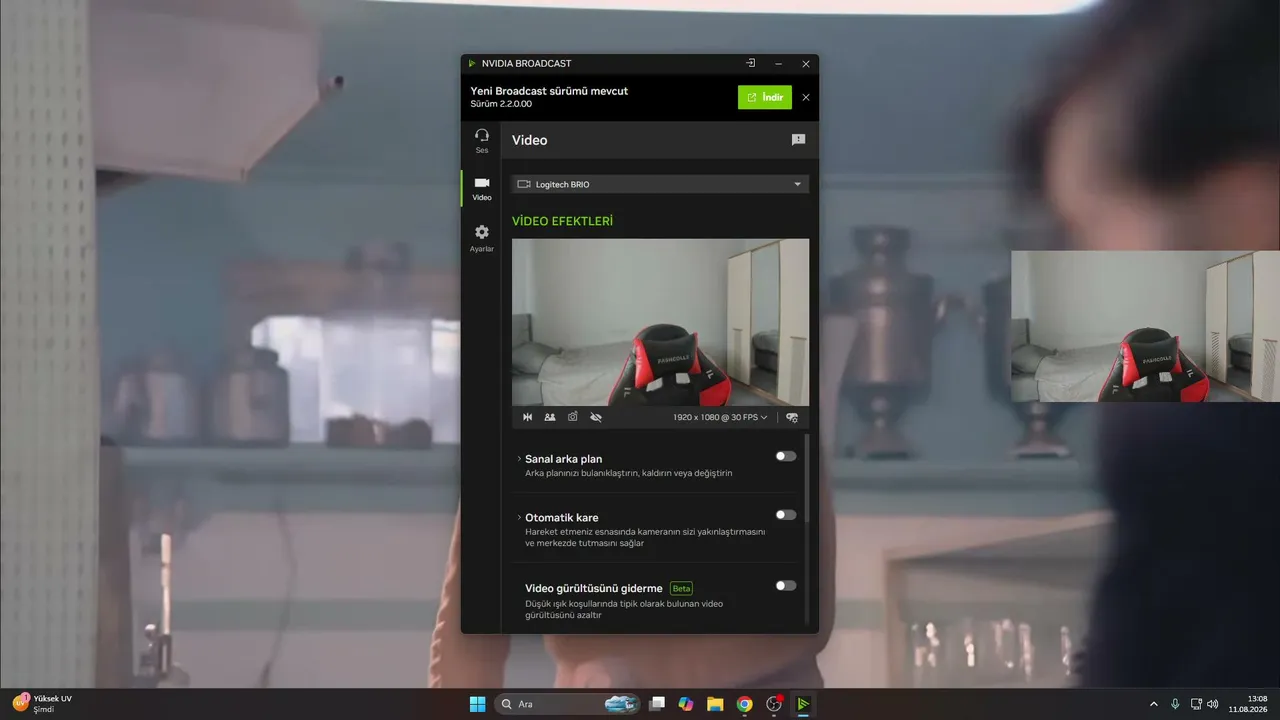Click the microphone icon in system tray
The image size is (1280, 720).
[1175, 704]
